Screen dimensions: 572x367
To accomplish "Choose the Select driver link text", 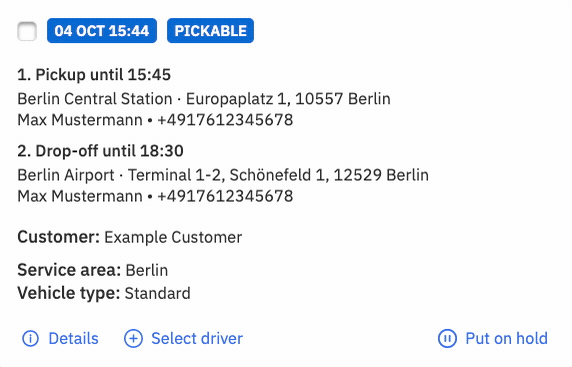I will (197, 339).
